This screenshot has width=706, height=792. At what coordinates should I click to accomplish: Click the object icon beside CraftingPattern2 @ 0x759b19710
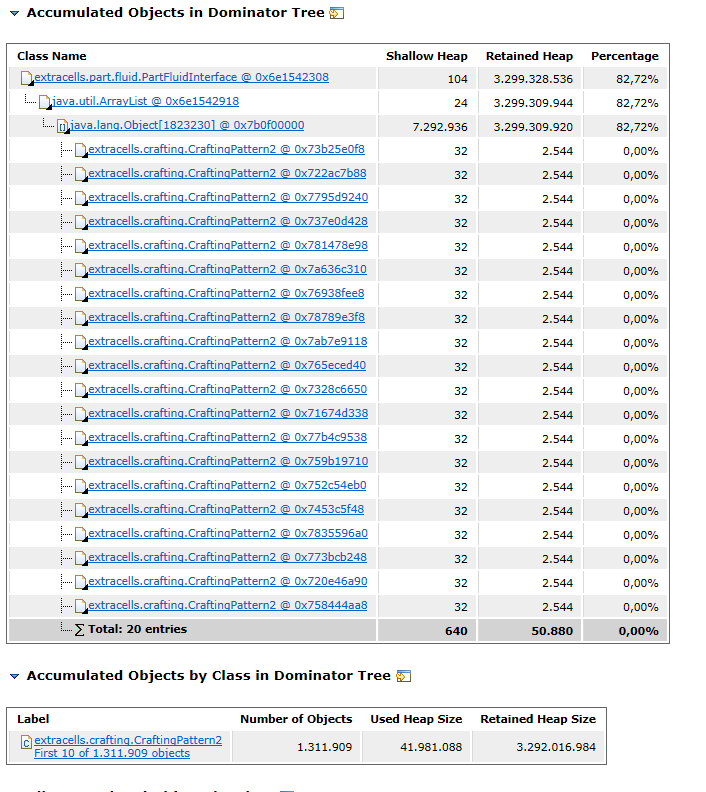click(x=81, y=462)
